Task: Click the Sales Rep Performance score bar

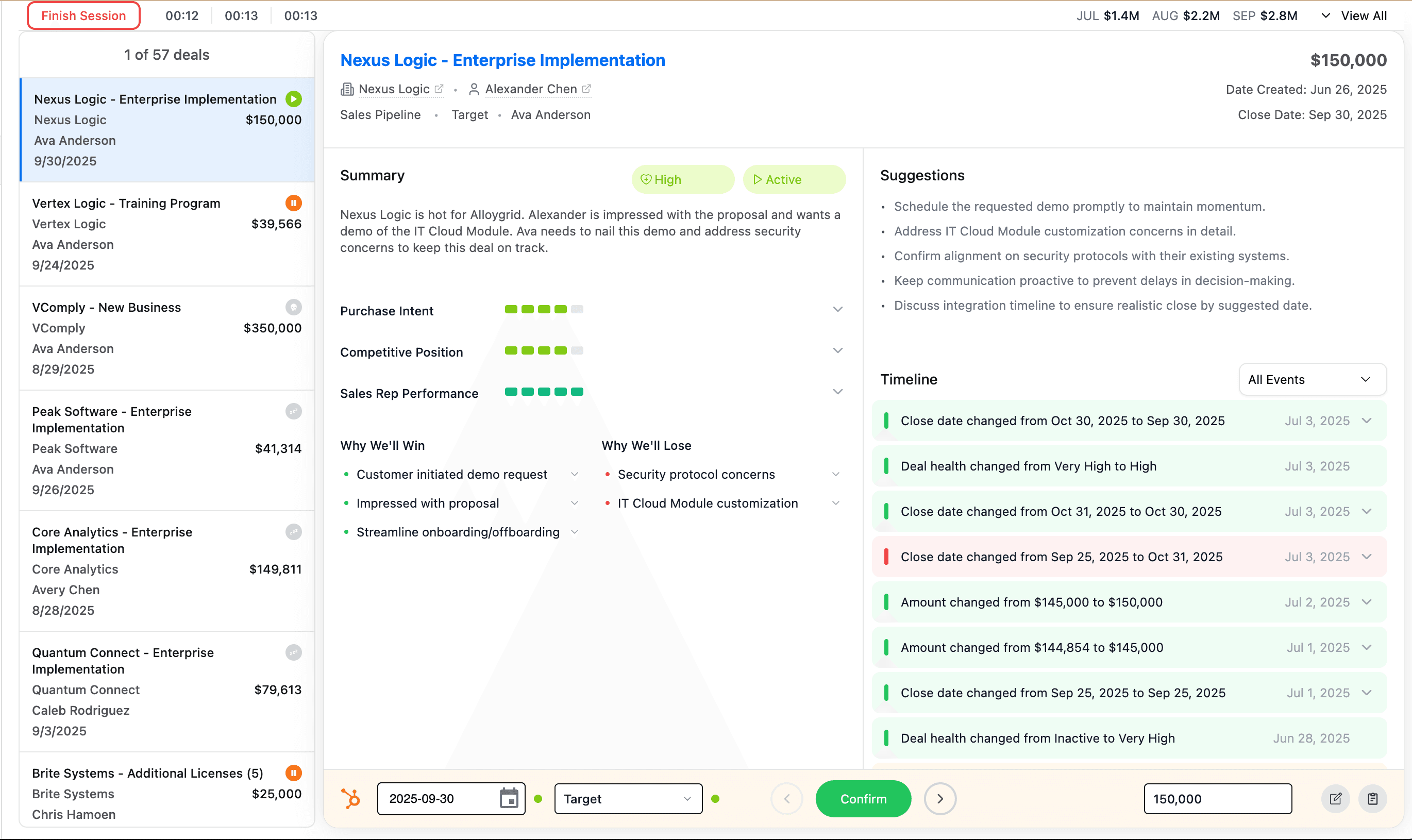Action: pos(544,392)
